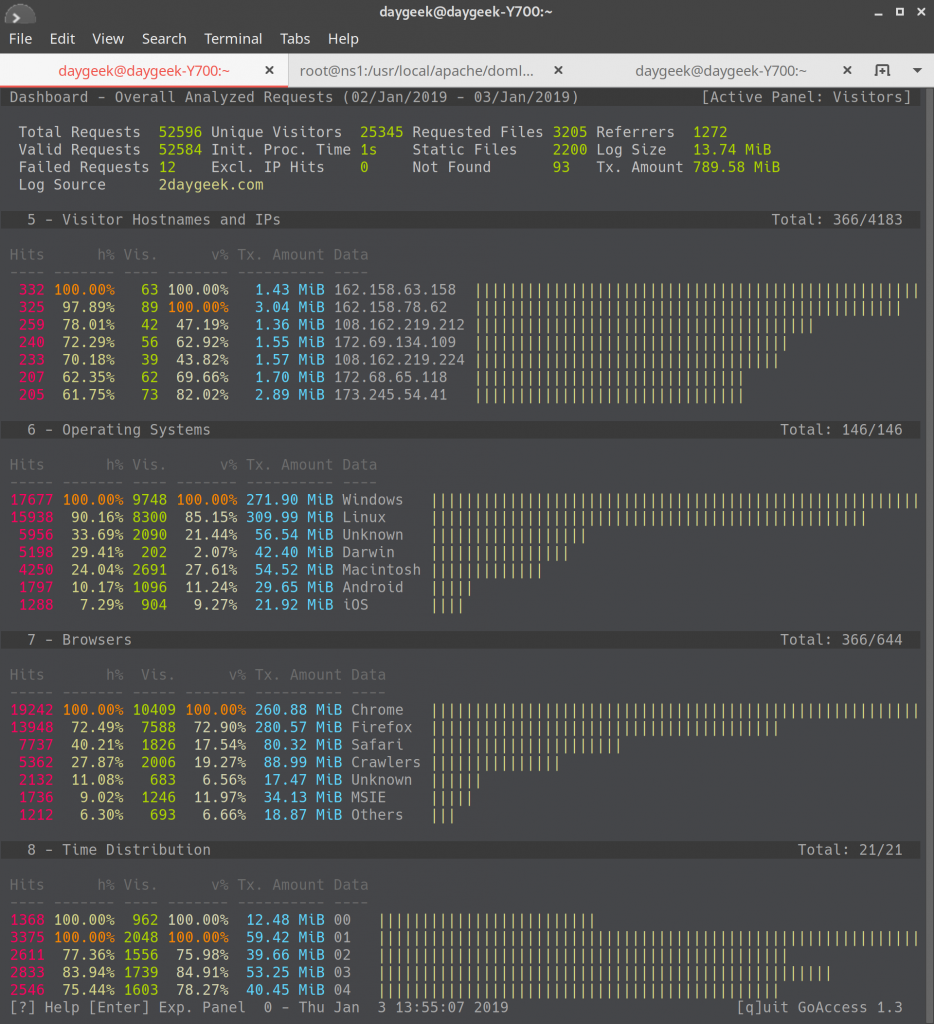Viewport: 934px width, 1024px height.
Task: Open the tab list dropdown arrow
Action: coord(917,71)
